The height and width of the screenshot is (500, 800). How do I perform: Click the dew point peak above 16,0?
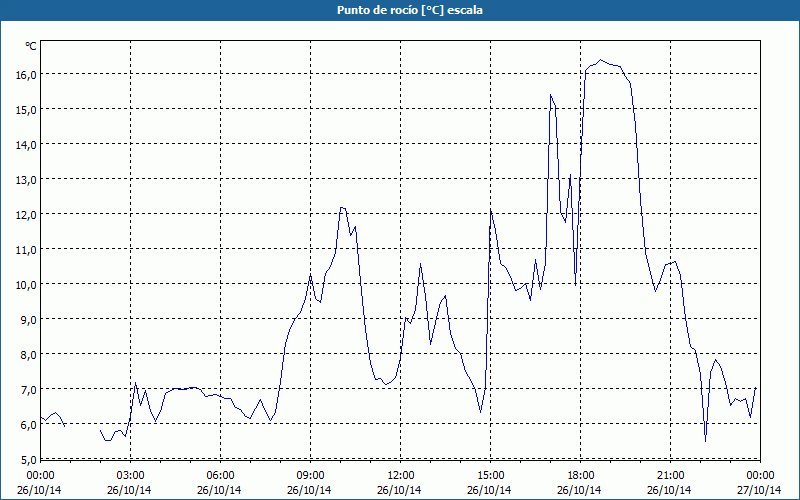point(601,60)
